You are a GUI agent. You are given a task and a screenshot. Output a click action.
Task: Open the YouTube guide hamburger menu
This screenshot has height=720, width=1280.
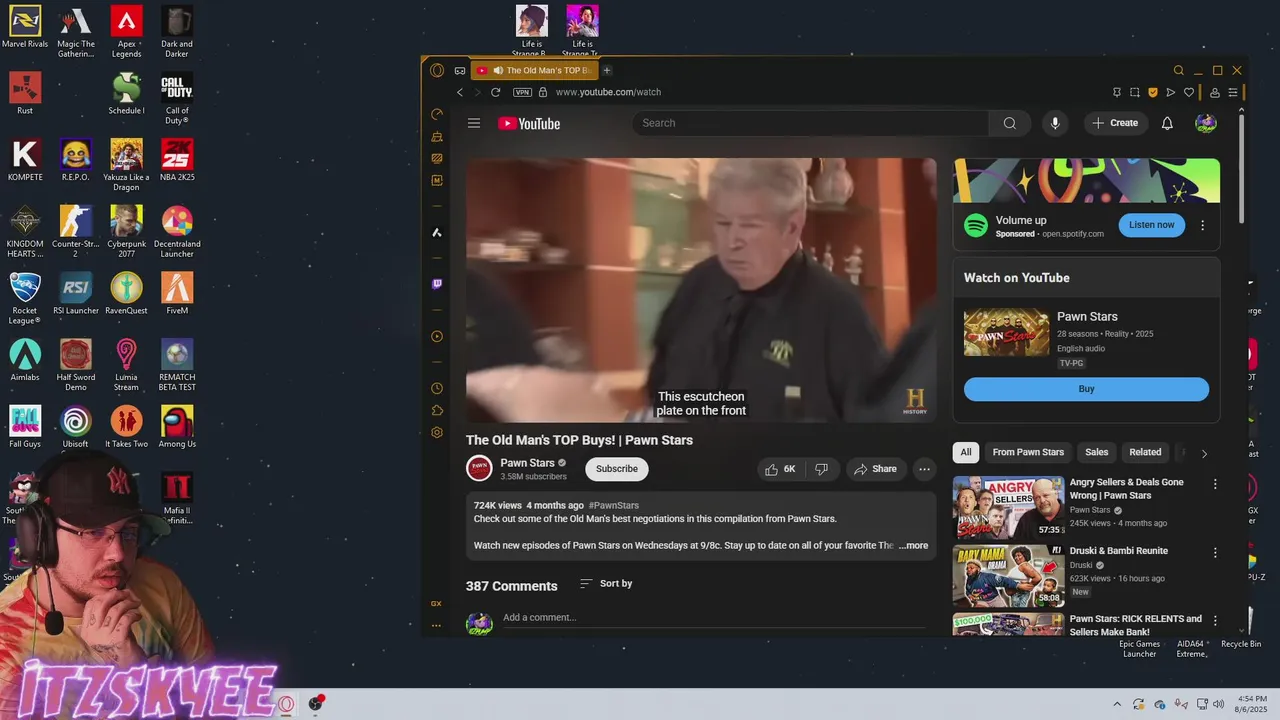coord(474,123)
